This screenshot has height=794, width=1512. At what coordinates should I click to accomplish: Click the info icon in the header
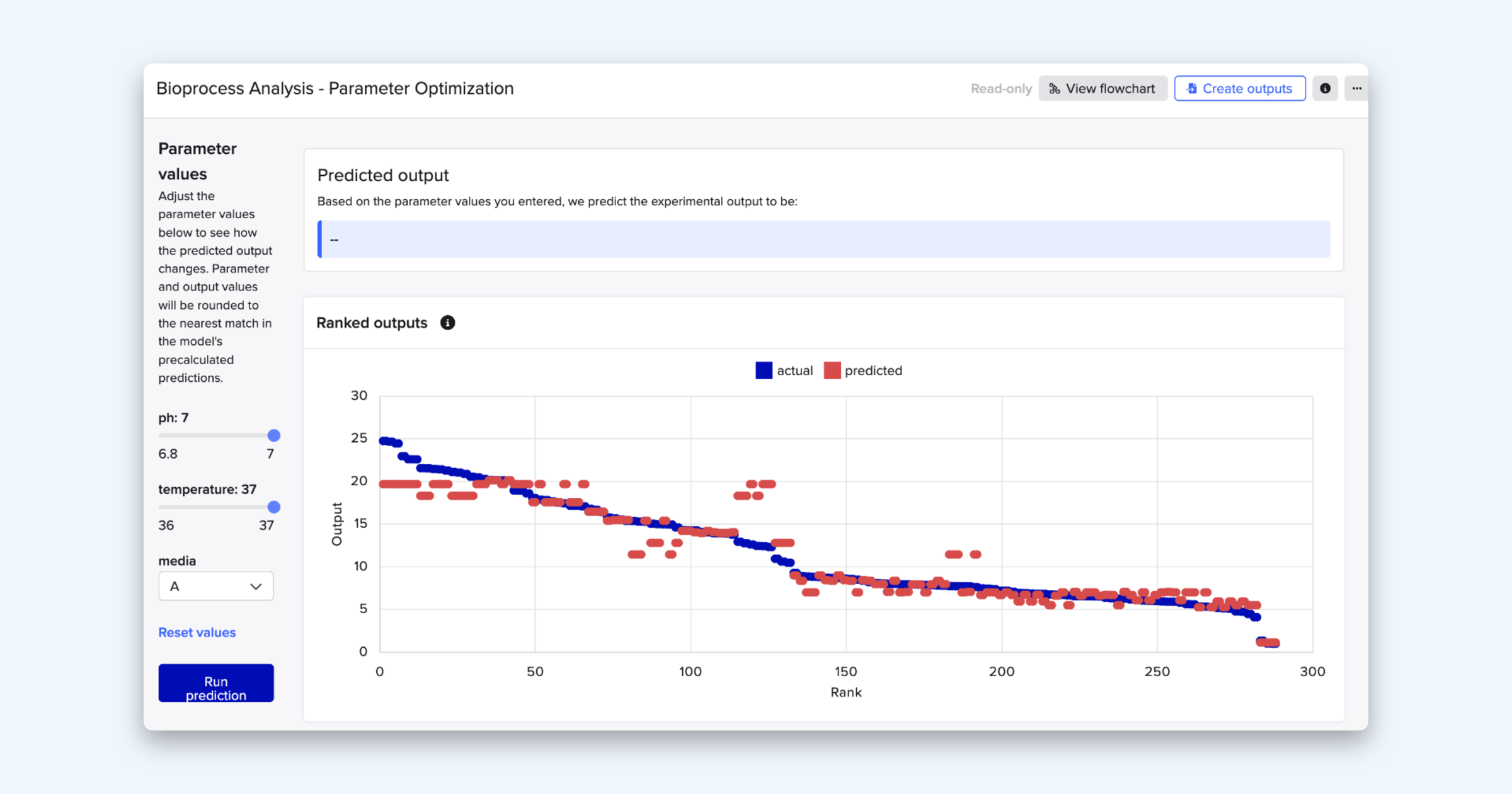tap(1325, 89)
